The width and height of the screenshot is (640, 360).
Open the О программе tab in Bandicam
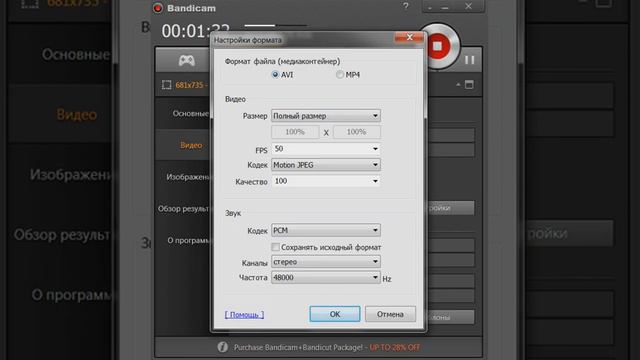[x=189, y=240]
